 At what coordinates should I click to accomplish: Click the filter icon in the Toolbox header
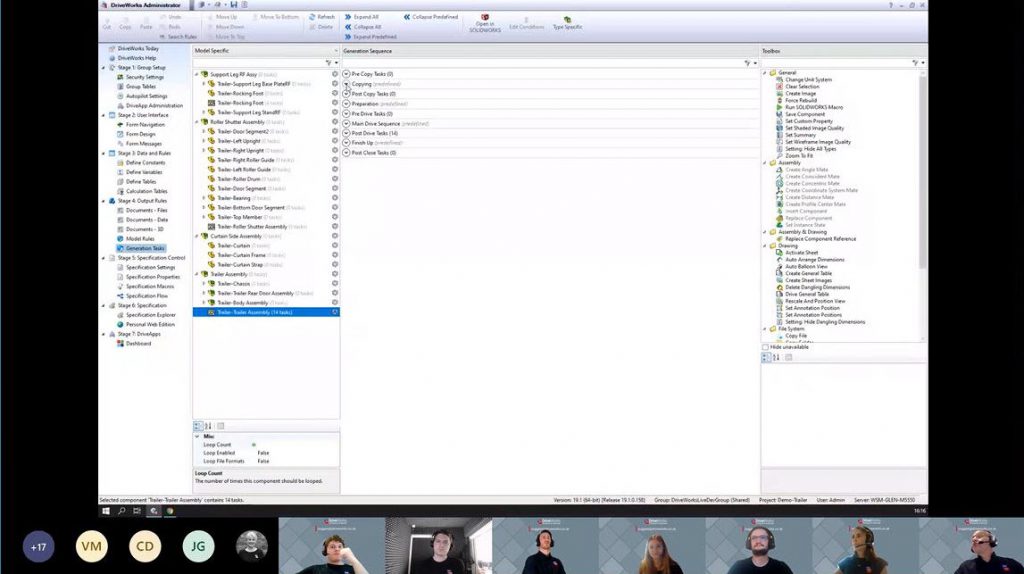tap(915, 63)
